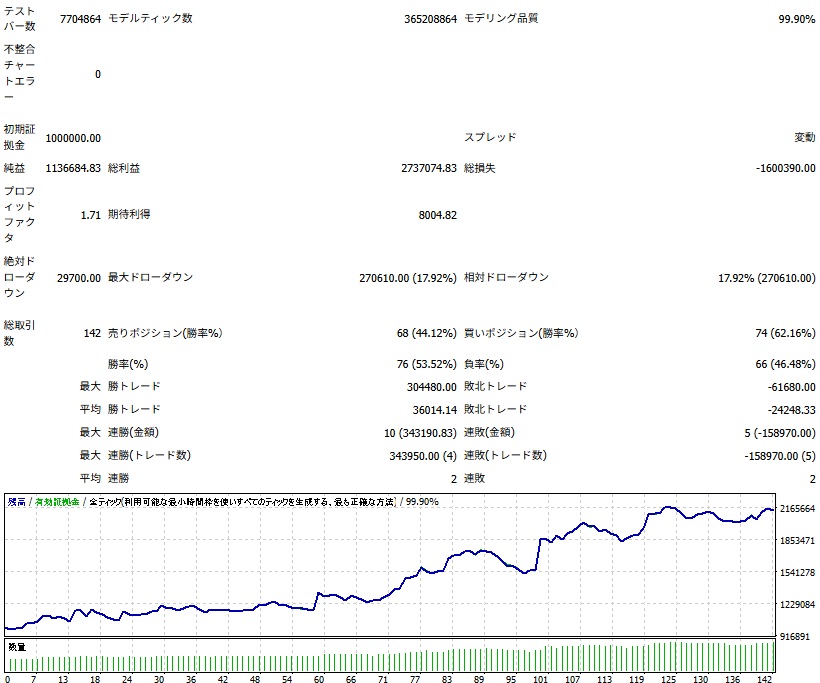The height and width of the screenshot is (683, 820).
Task: Select the 数量 volume panel label
Action: [x=17, y=648]
